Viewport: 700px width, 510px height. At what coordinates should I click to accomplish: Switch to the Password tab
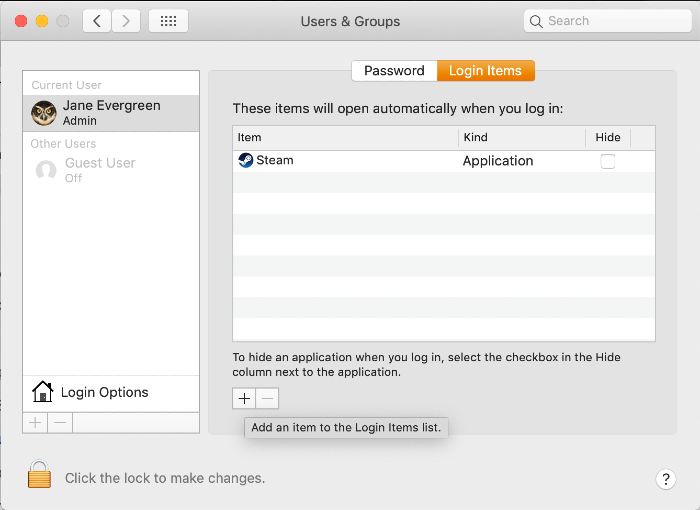(x=394, y=71)
